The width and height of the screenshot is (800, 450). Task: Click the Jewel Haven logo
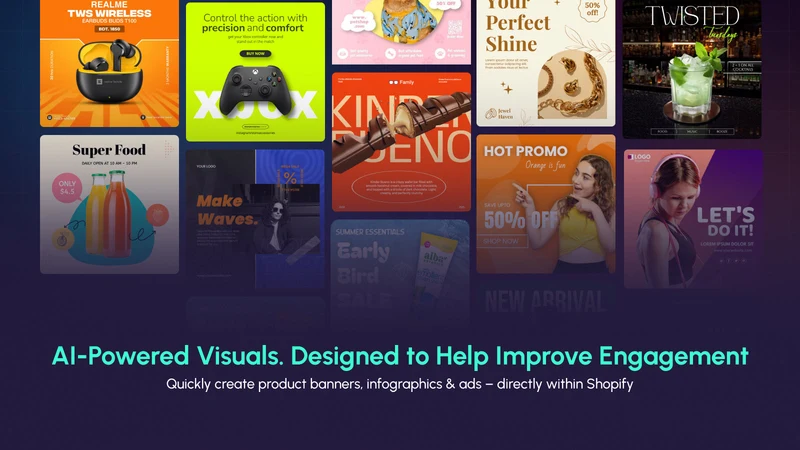(x=498, y=113)
